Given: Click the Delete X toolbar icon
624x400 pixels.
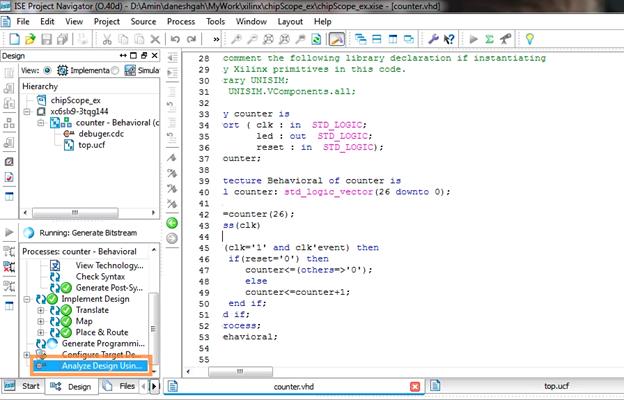Looking at the screenshot, I should coord(155,39).
